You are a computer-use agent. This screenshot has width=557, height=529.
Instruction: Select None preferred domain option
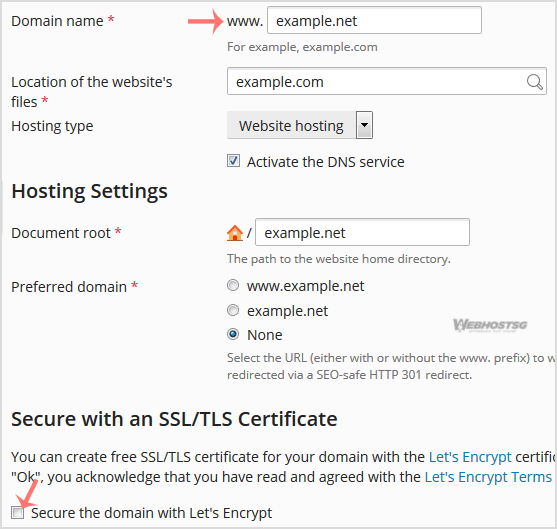point(233,334)
